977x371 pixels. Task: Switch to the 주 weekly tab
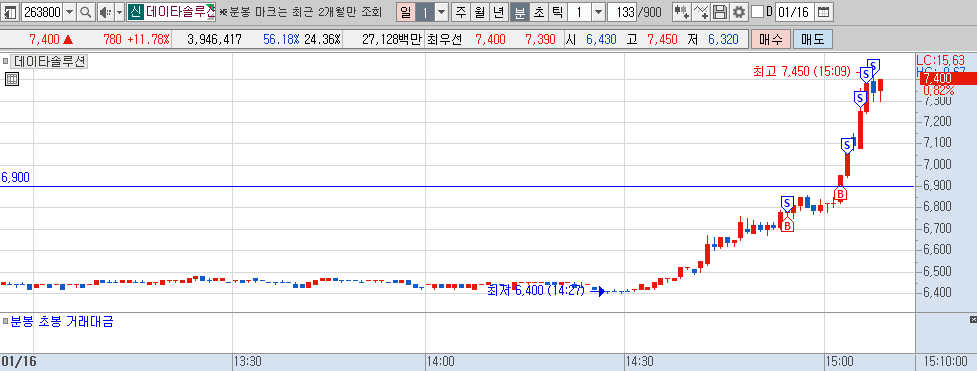pos(460,12)
